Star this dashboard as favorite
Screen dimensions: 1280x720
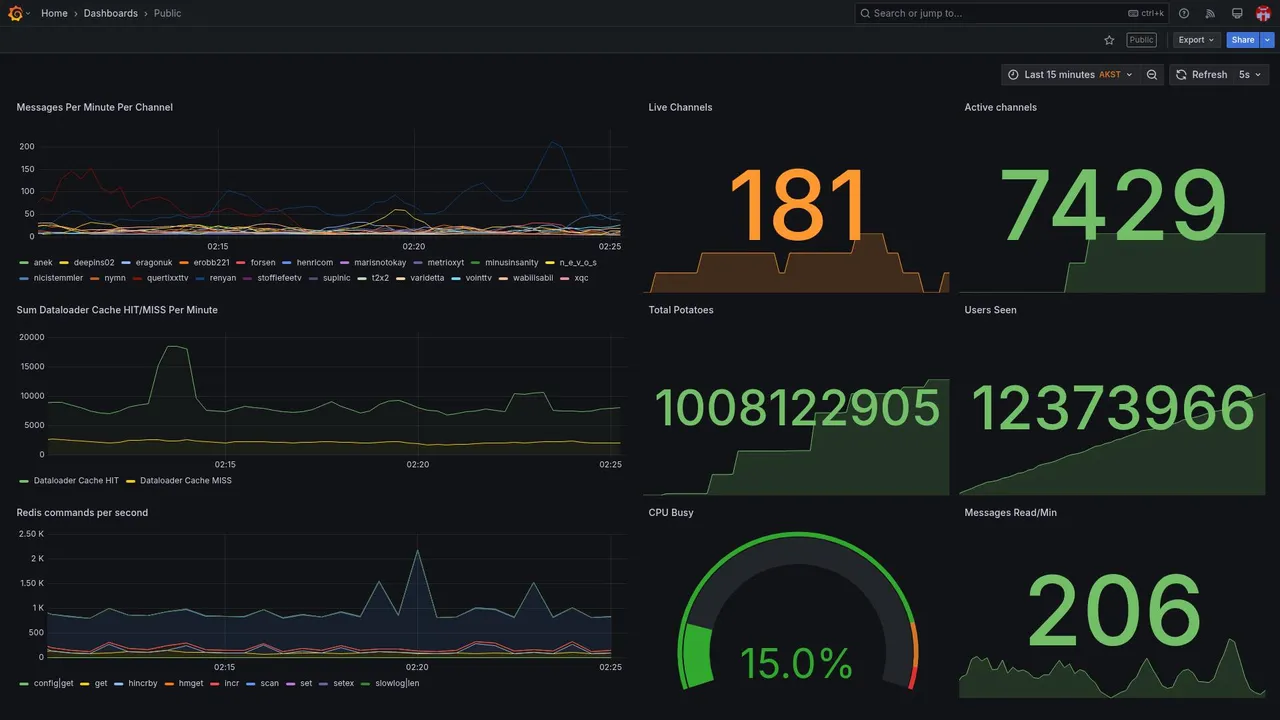1109,40
